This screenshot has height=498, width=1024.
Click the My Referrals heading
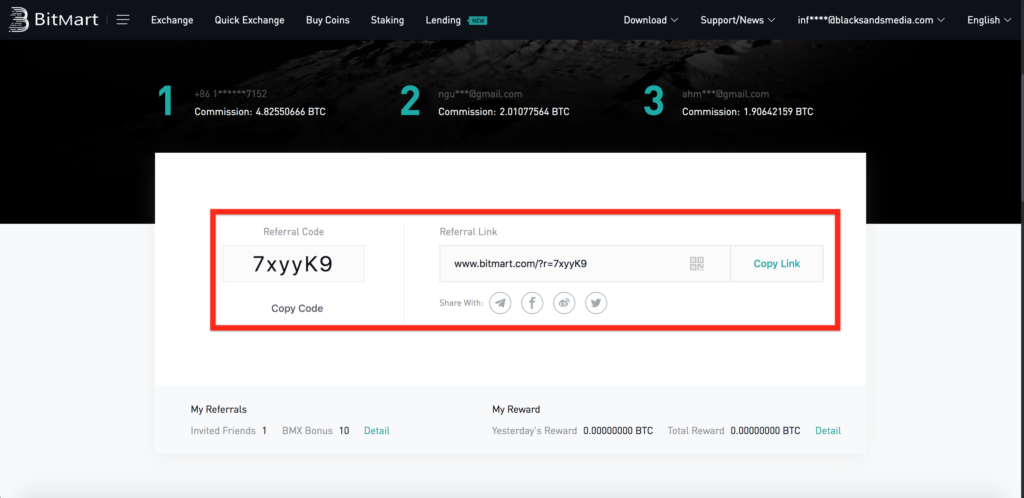219,409
